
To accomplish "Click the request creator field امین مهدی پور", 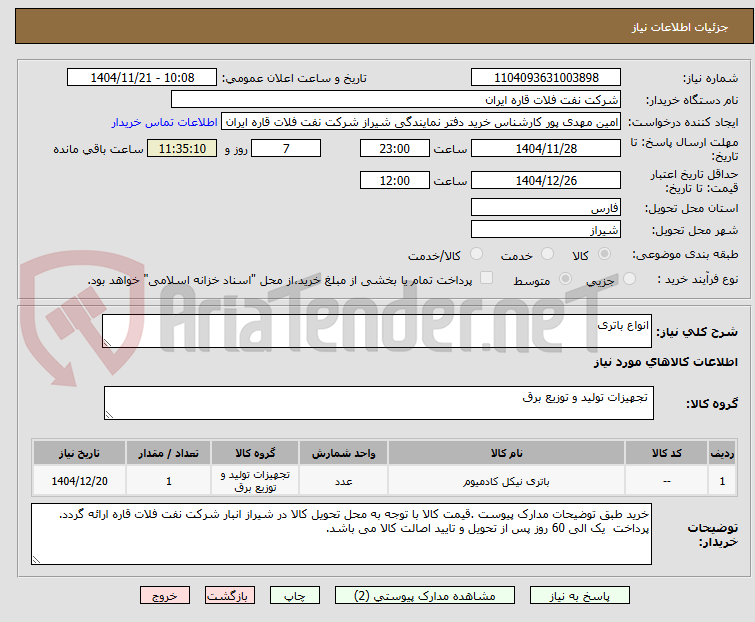I will pyautogui.click(x=421, y=122).
